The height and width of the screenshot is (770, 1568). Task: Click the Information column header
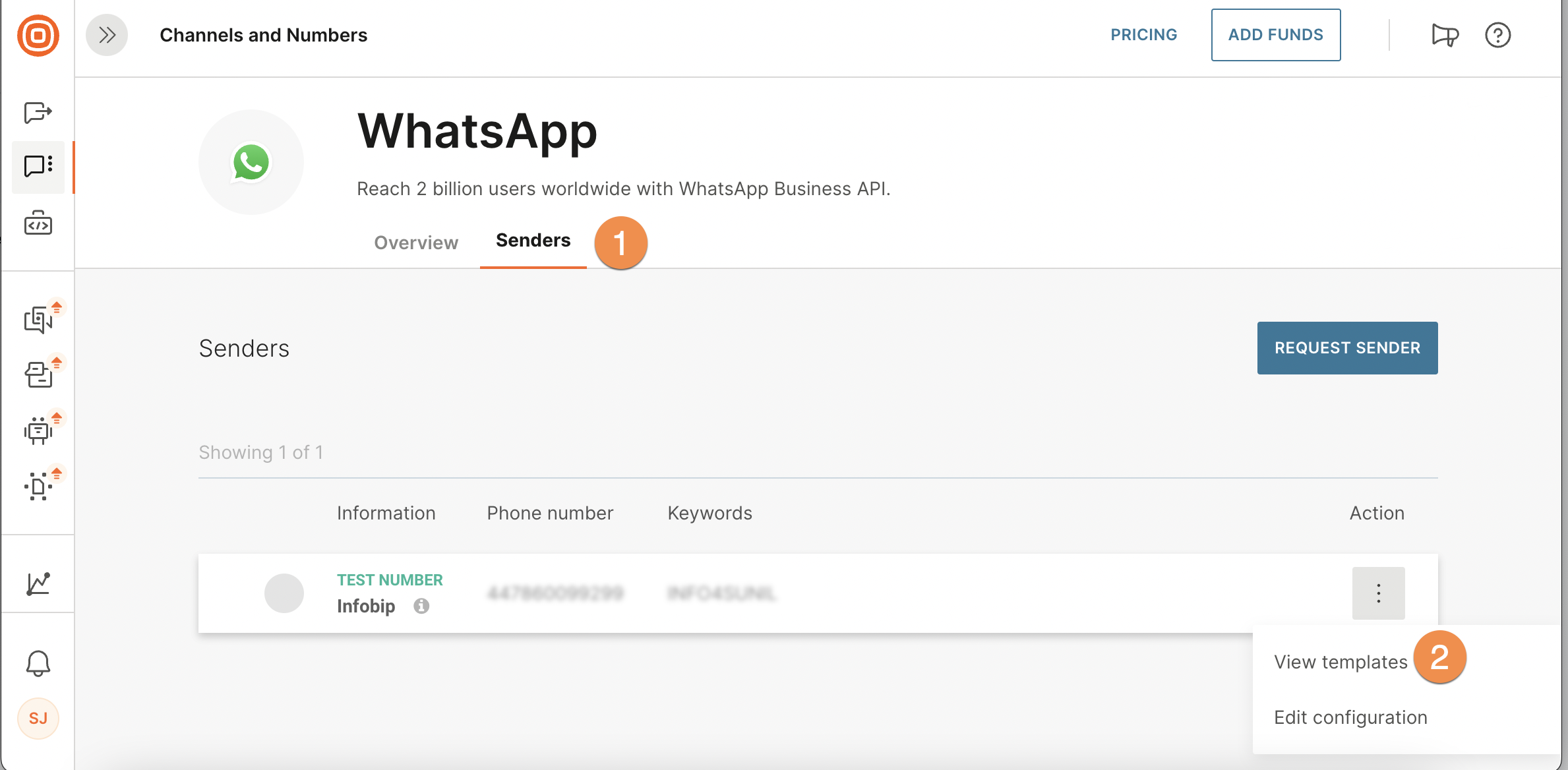pos(386,513)
